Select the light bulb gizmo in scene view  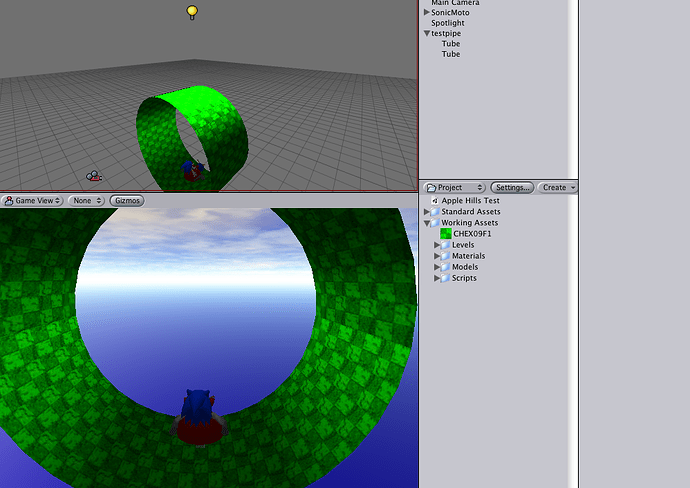(x=192, y=12)
